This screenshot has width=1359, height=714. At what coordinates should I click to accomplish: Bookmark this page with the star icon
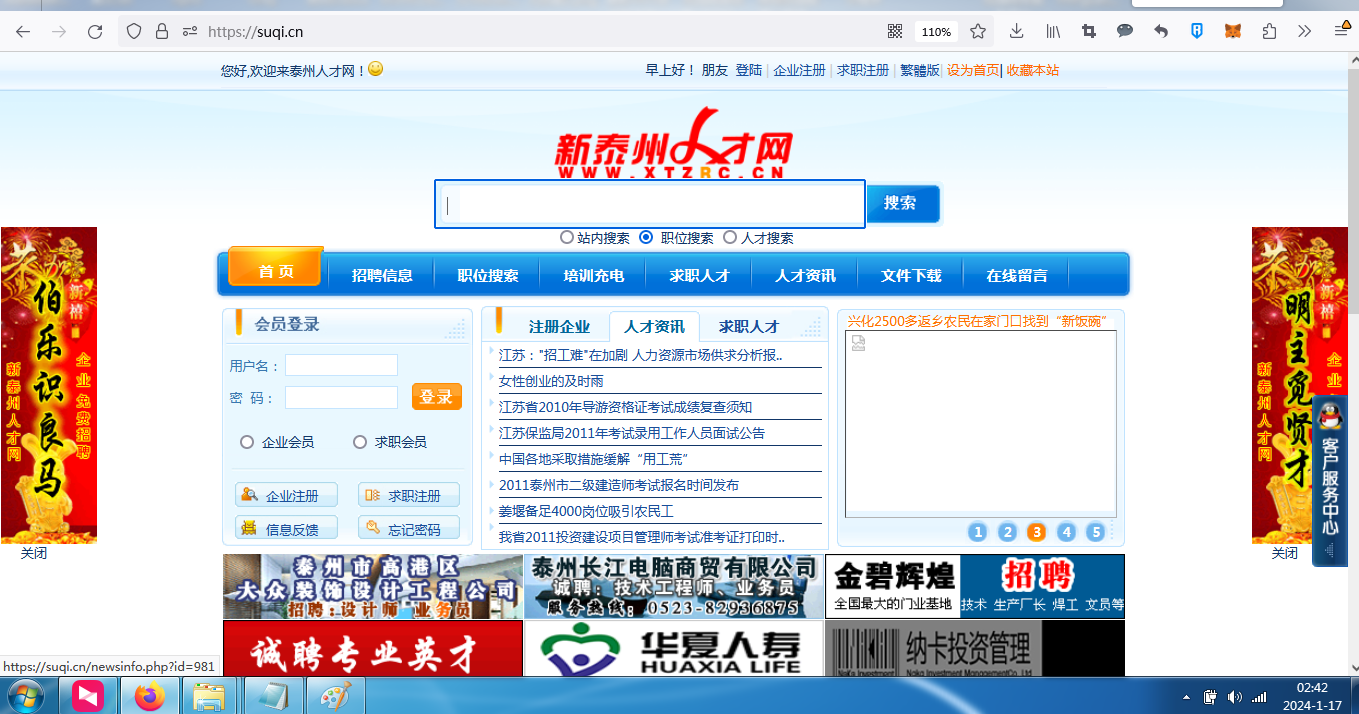point(978,31)
